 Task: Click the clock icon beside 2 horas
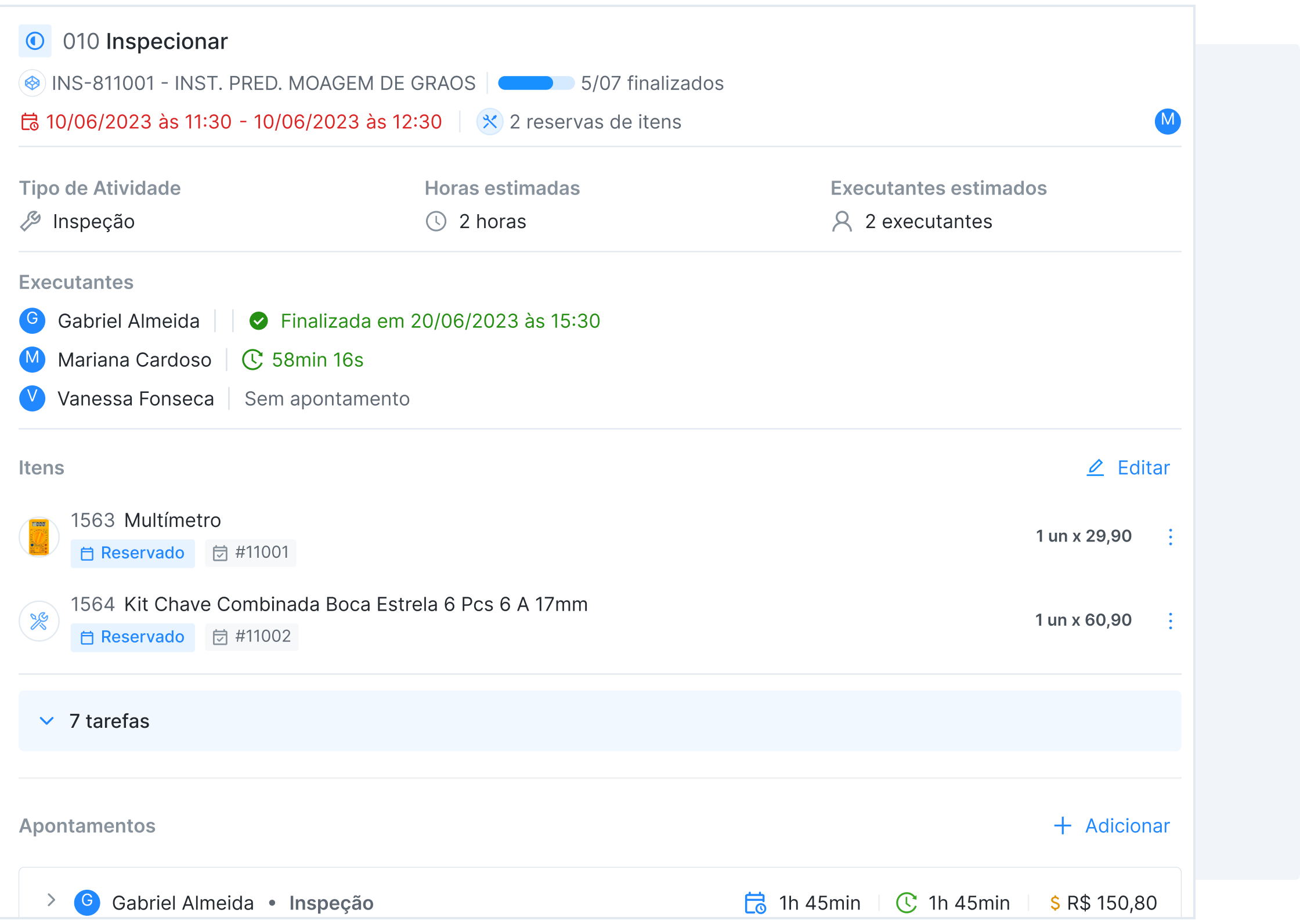tap(436, 222)
